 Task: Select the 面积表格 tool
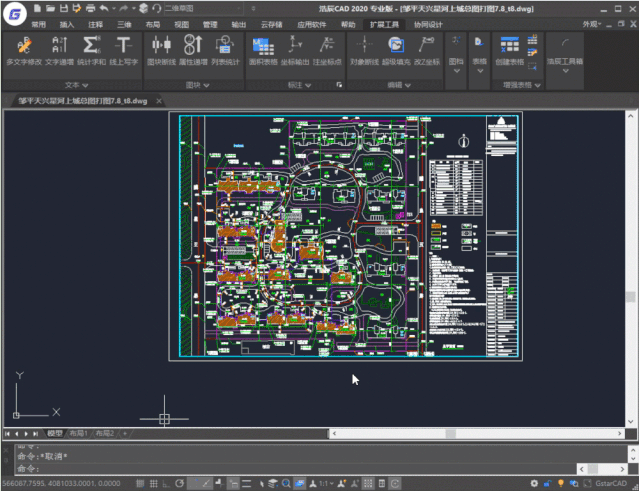(x=263, y=45)
